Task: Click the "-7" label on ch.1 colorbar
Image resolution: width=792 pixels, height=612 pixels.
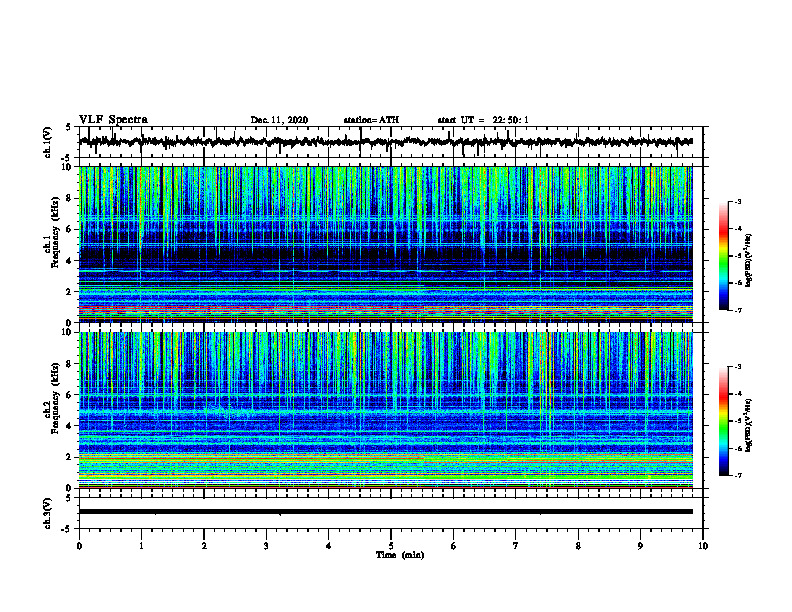Action: (738, 310)
